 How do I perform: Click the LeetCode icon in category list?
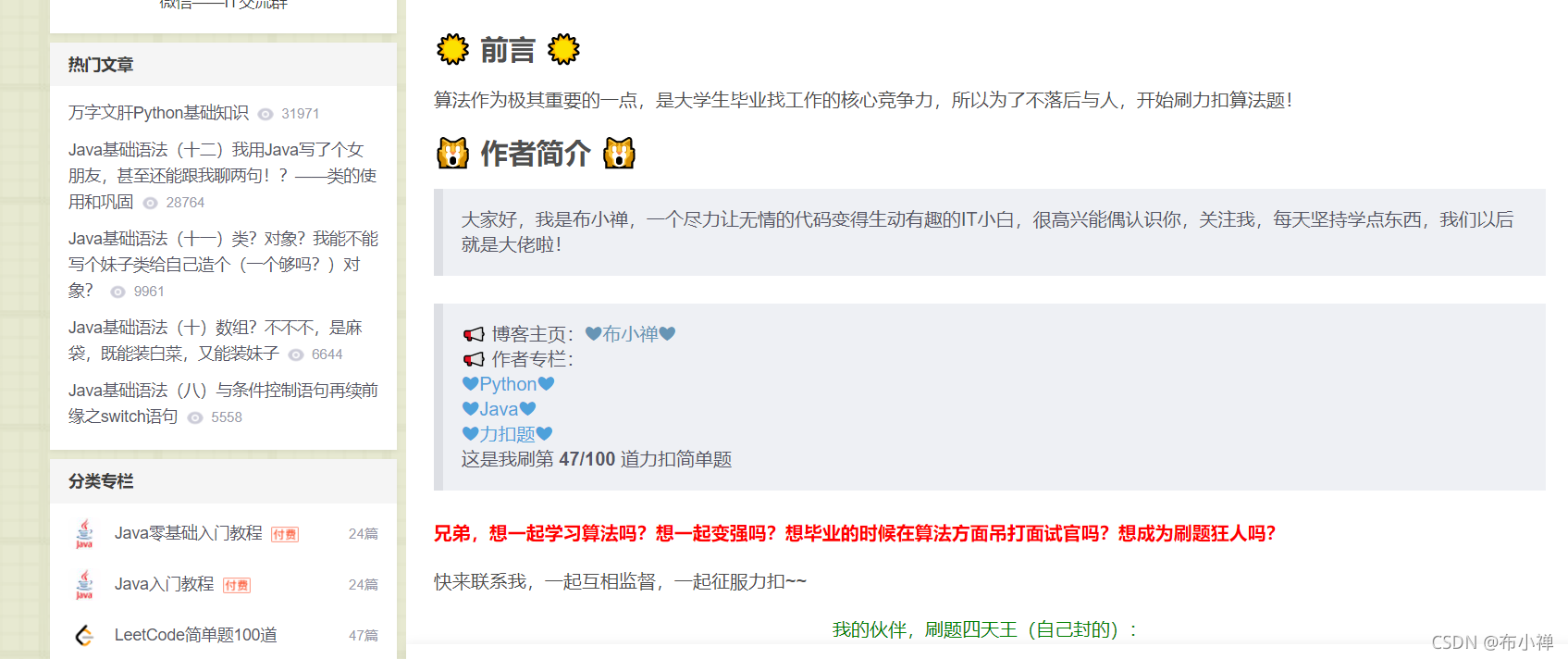(84, 635)
